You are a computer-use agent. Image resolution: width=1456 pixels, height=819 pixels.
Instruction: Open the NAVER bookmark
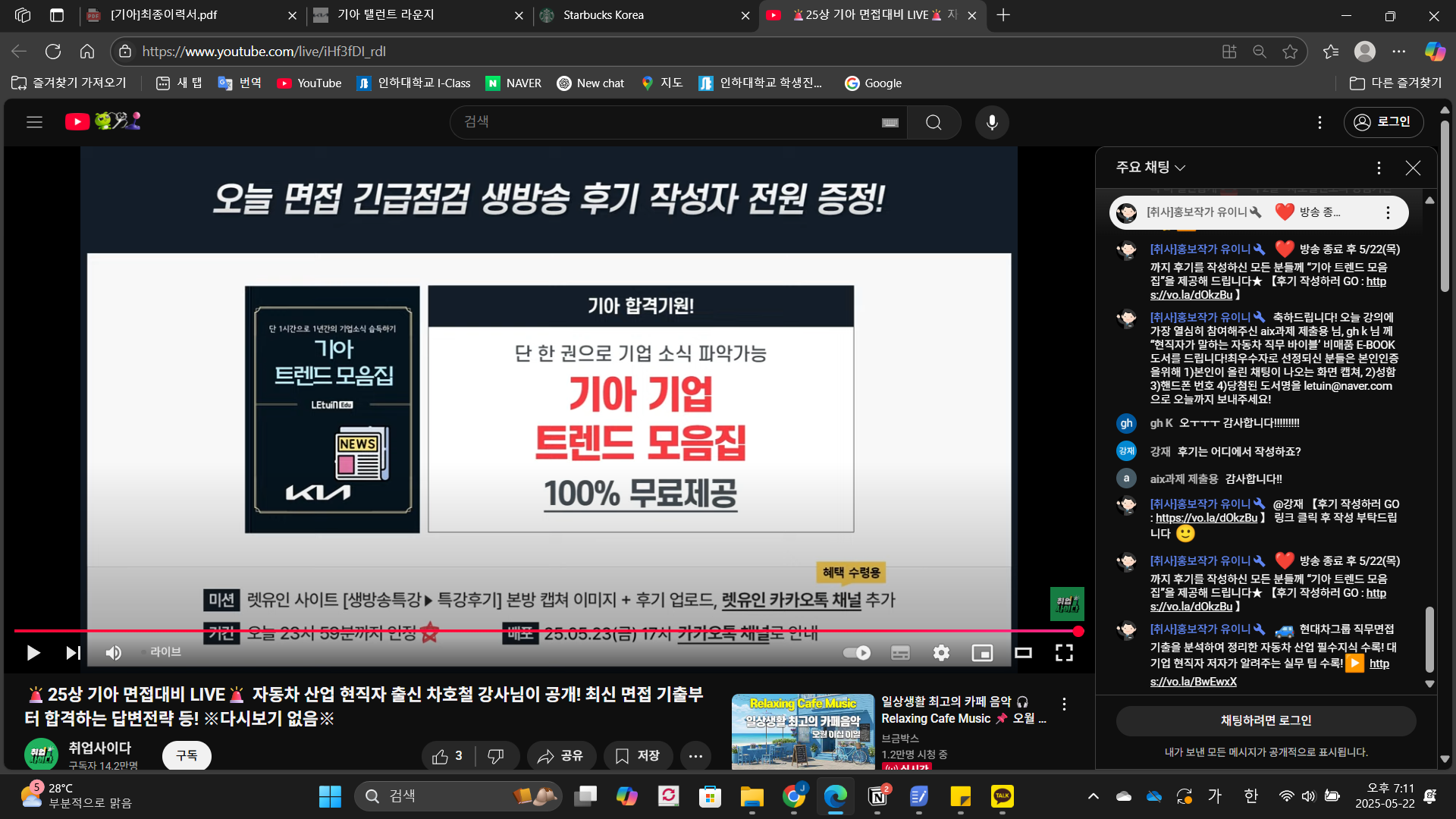pyautogui.click(x=513, y=83)
